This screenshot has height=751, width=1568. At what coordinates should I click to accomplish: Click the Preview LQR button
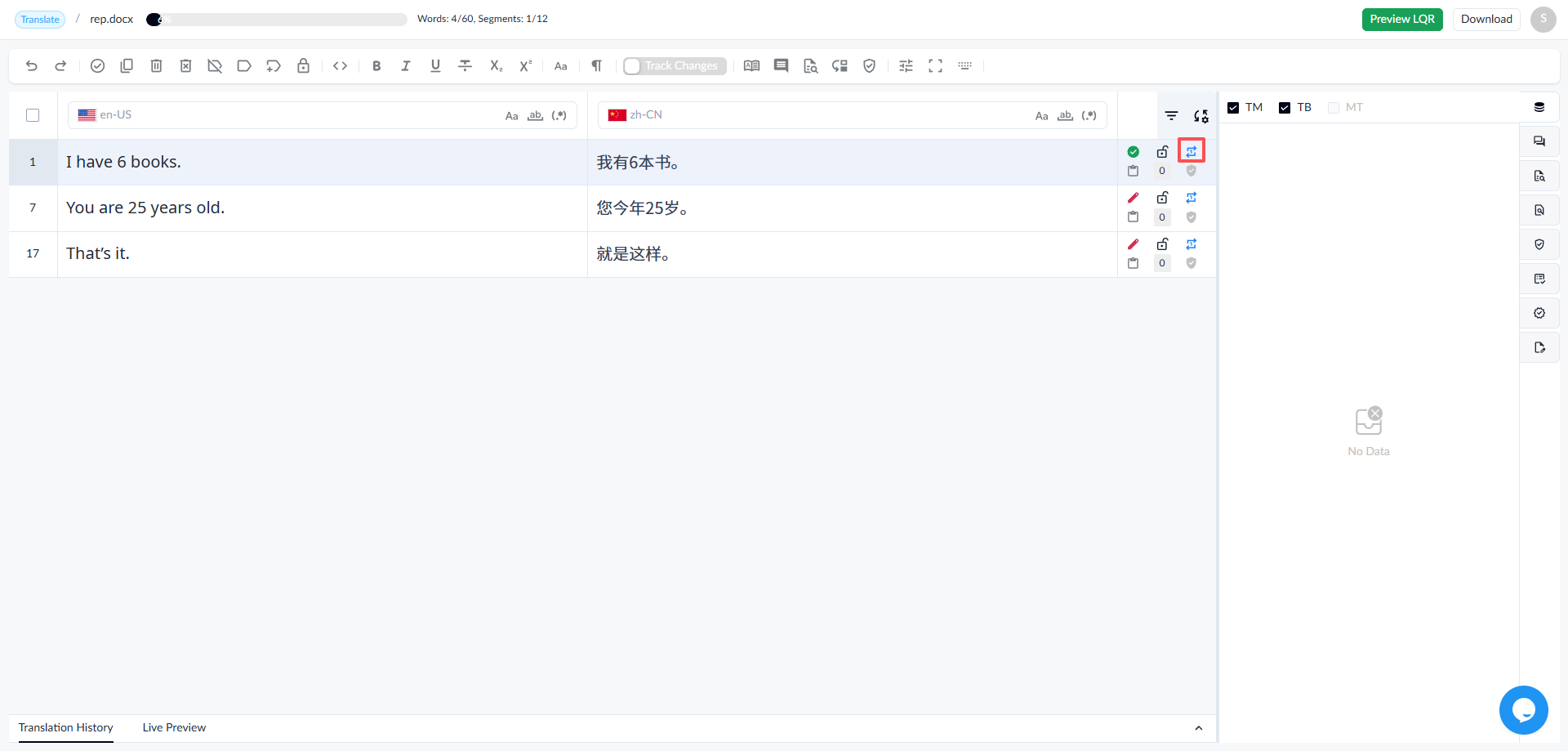[1402, 20]
